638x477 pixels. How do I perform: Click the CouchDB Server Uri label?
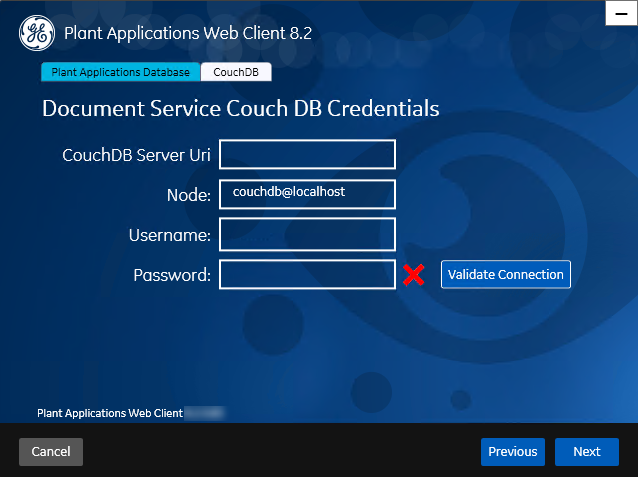point(136,155)
